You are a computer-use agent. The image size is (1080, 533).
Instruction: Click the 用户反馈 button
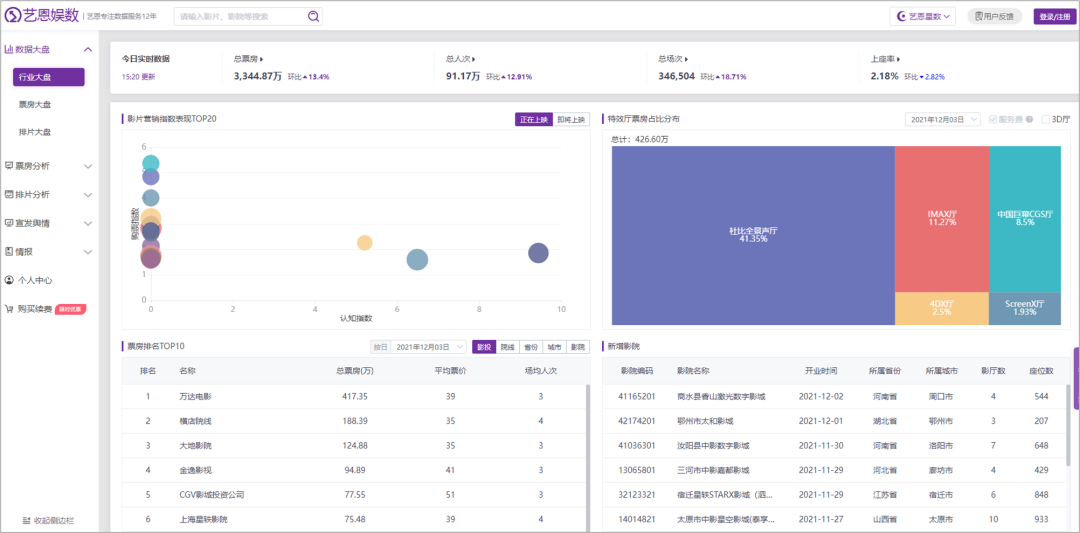[x=994, y=16]
